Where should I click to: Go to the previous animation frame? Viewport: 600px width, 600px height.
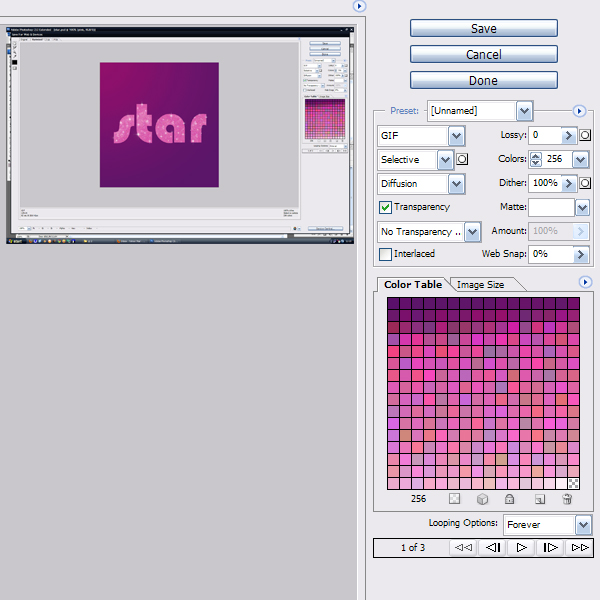(x=493, y=548)
